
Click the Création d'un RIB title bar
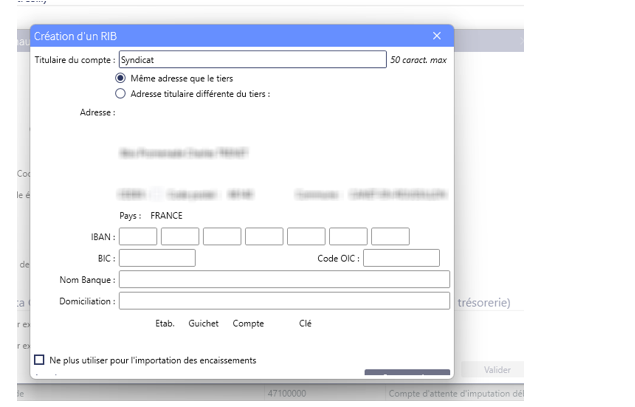click(x=220, y=36)
